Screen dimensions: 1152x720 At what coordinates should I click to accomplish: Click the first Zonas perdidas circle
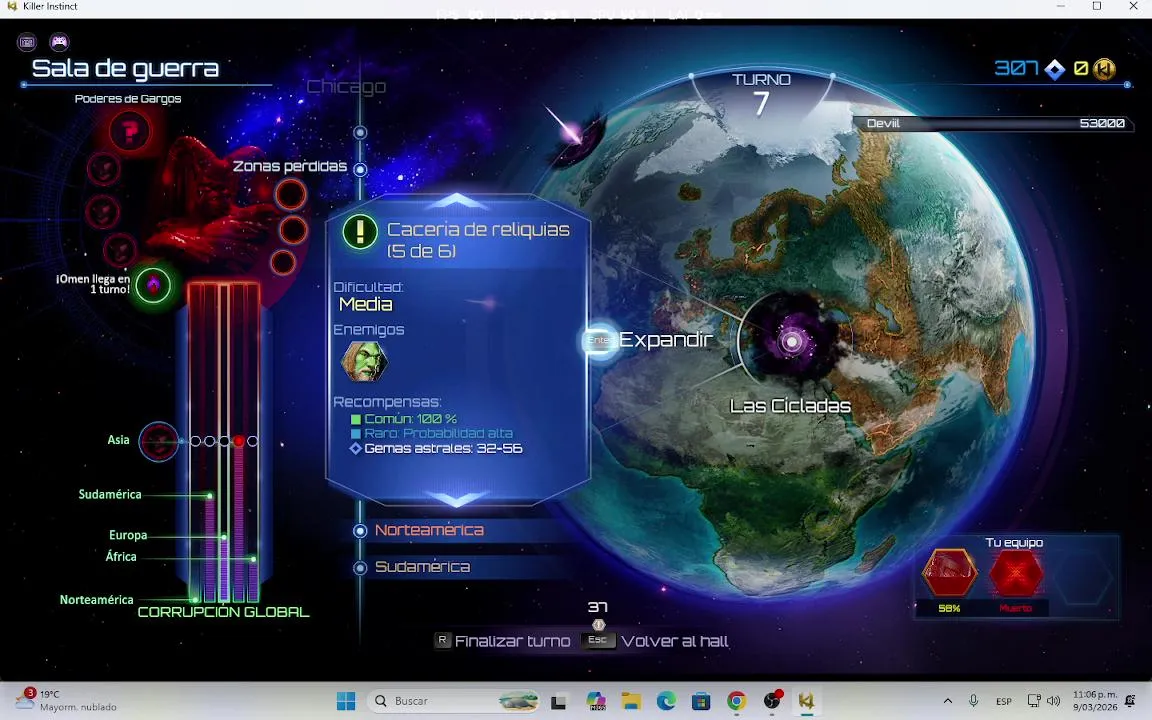291,195
